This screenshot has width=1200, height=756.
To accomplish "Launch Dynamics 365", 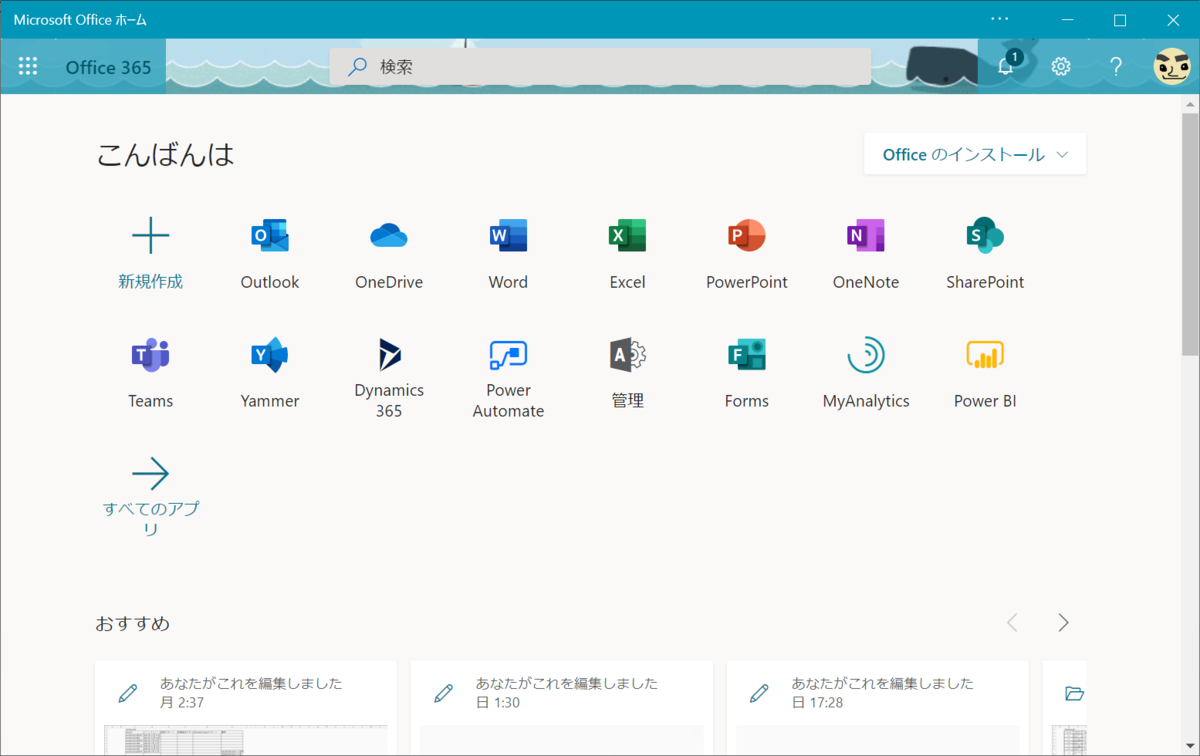I will (x=389, y=378).
